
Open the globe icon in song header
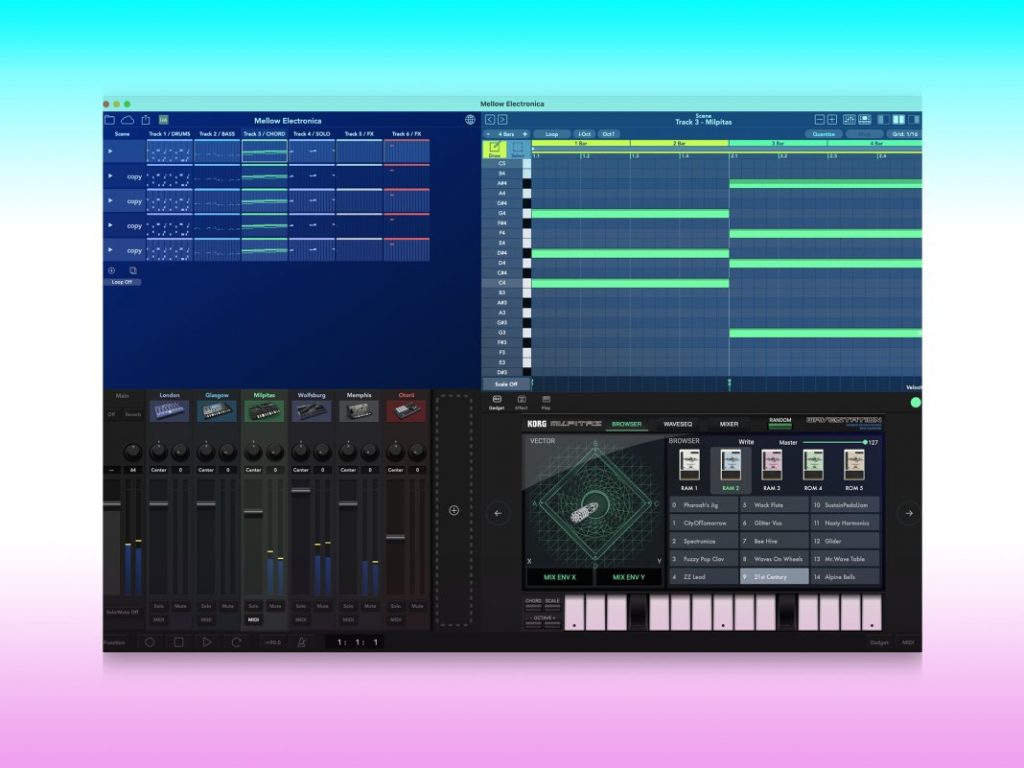coord(470,120)
